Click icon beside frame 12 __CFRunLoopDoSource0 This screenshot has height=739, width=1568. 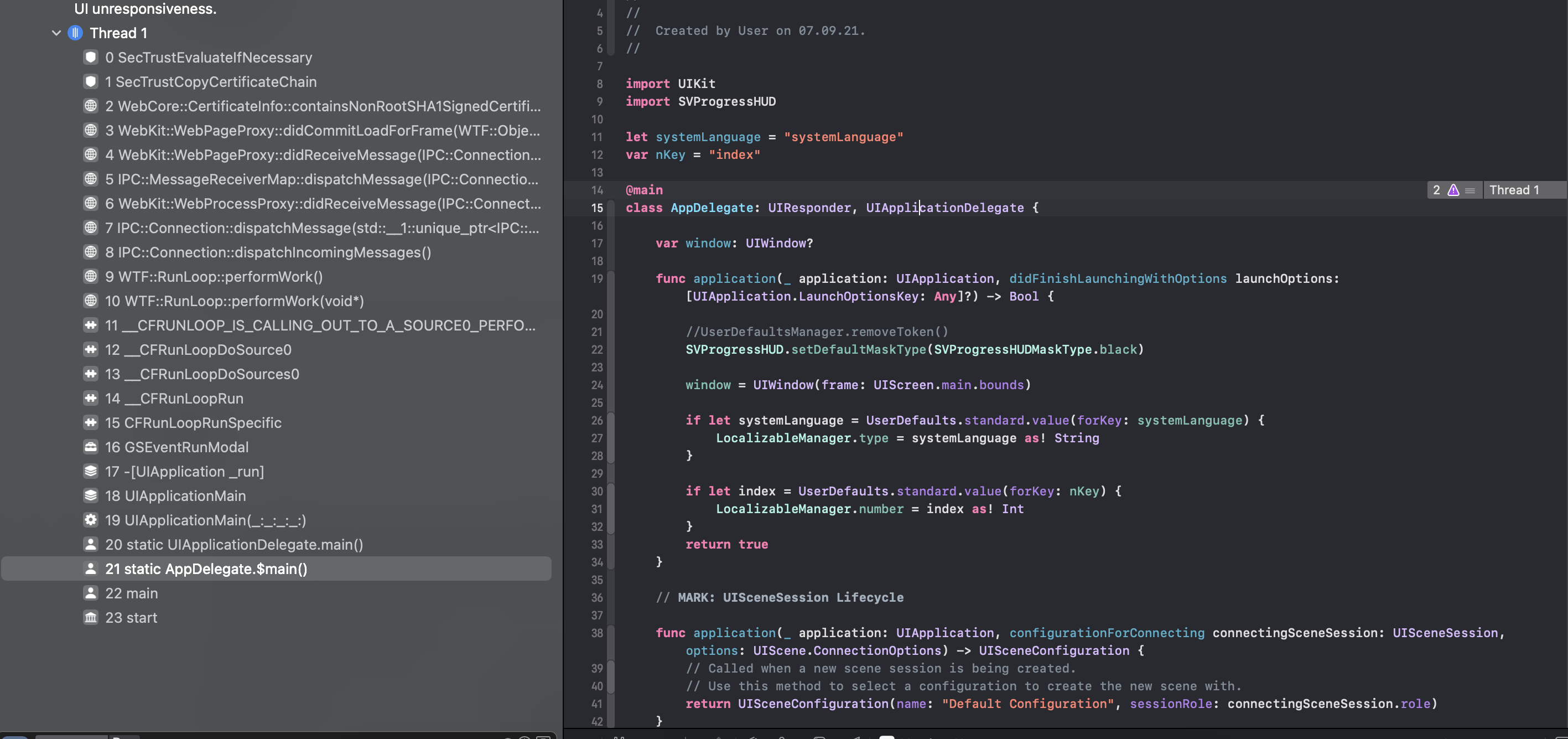click(x=90, y=350)
